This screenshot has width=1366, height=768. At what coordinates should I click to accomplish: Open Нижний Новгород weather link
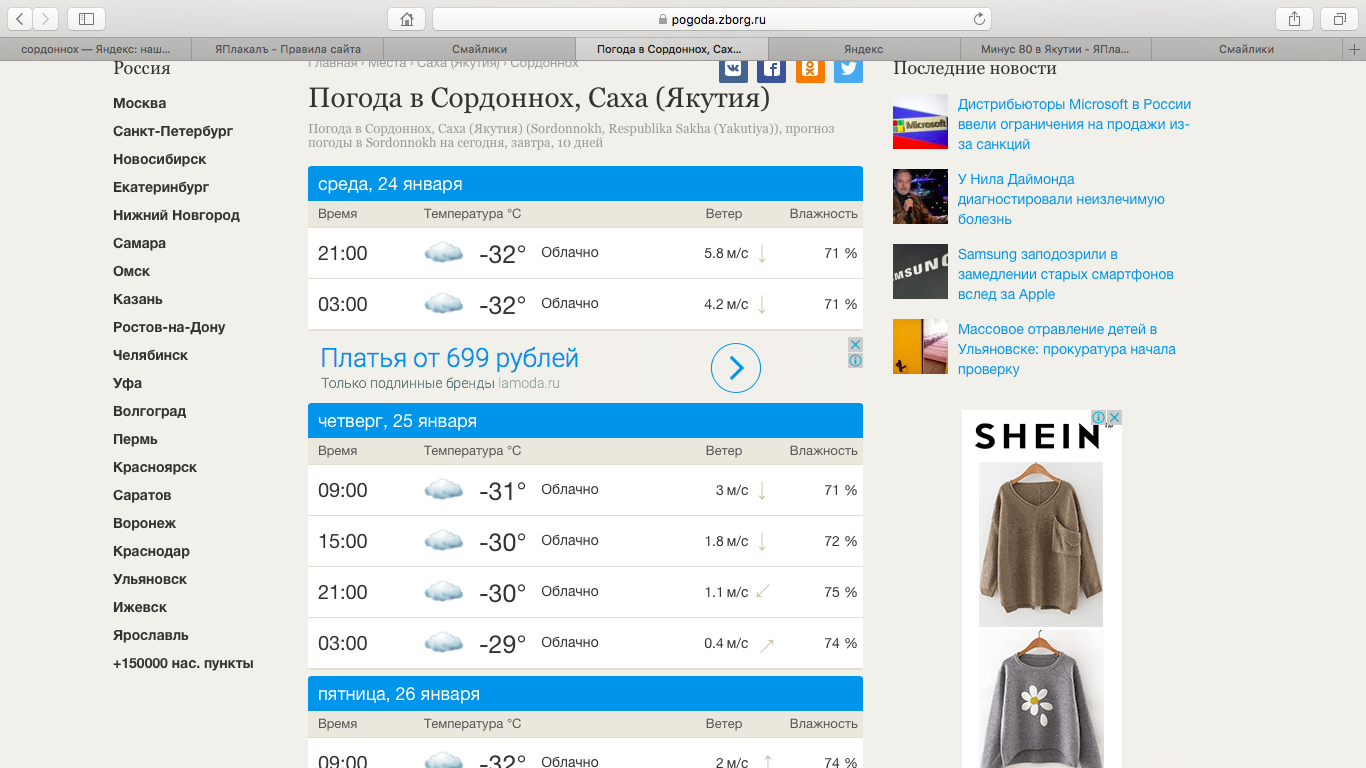(x=176, y=215)
